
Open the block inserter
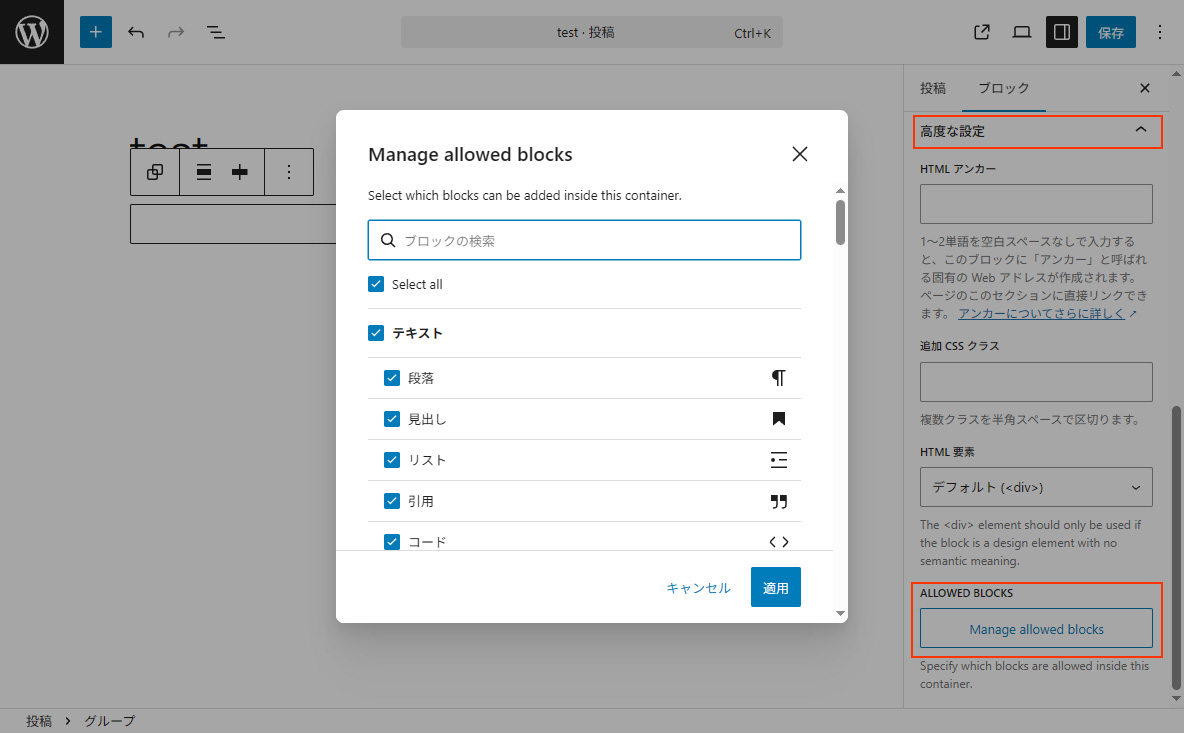(96, 32)
